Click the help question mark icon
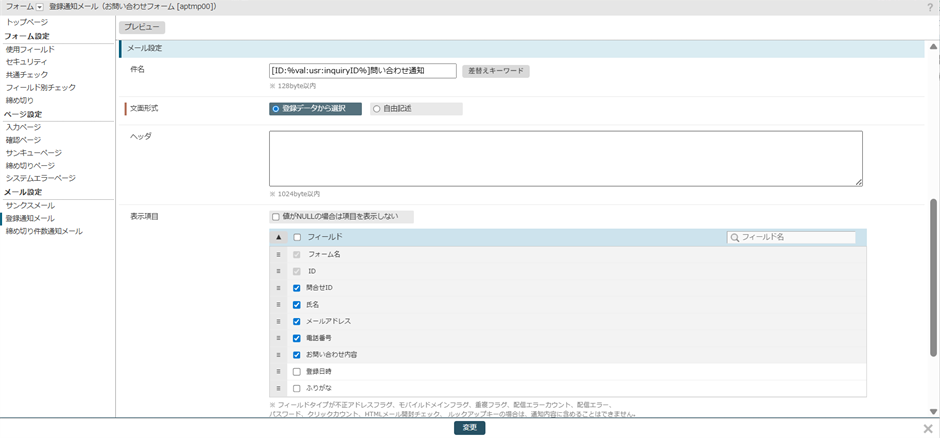940x438 pixels. point(930,7)
